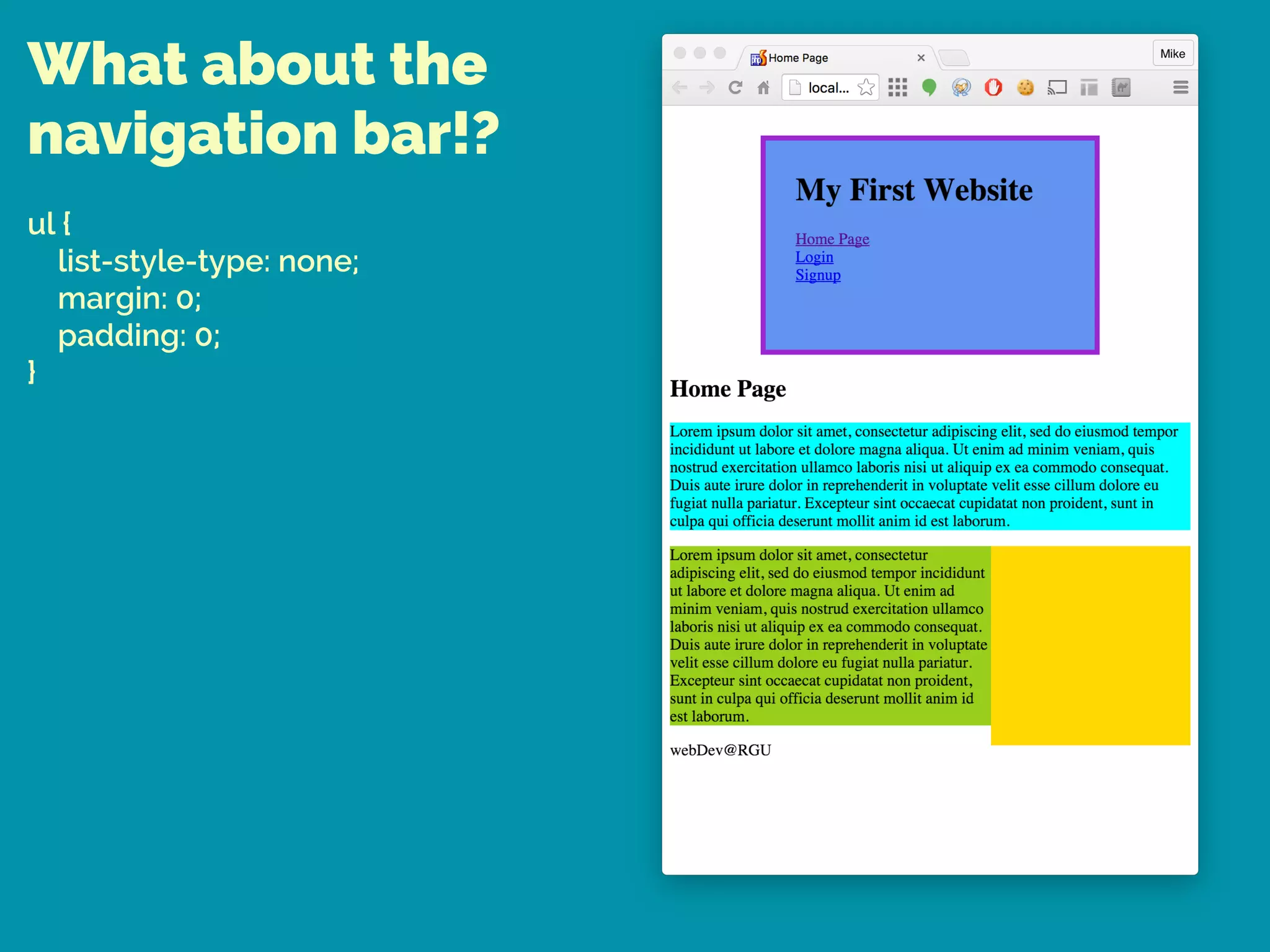Bookmark the page with the star icon

(866, 87)
